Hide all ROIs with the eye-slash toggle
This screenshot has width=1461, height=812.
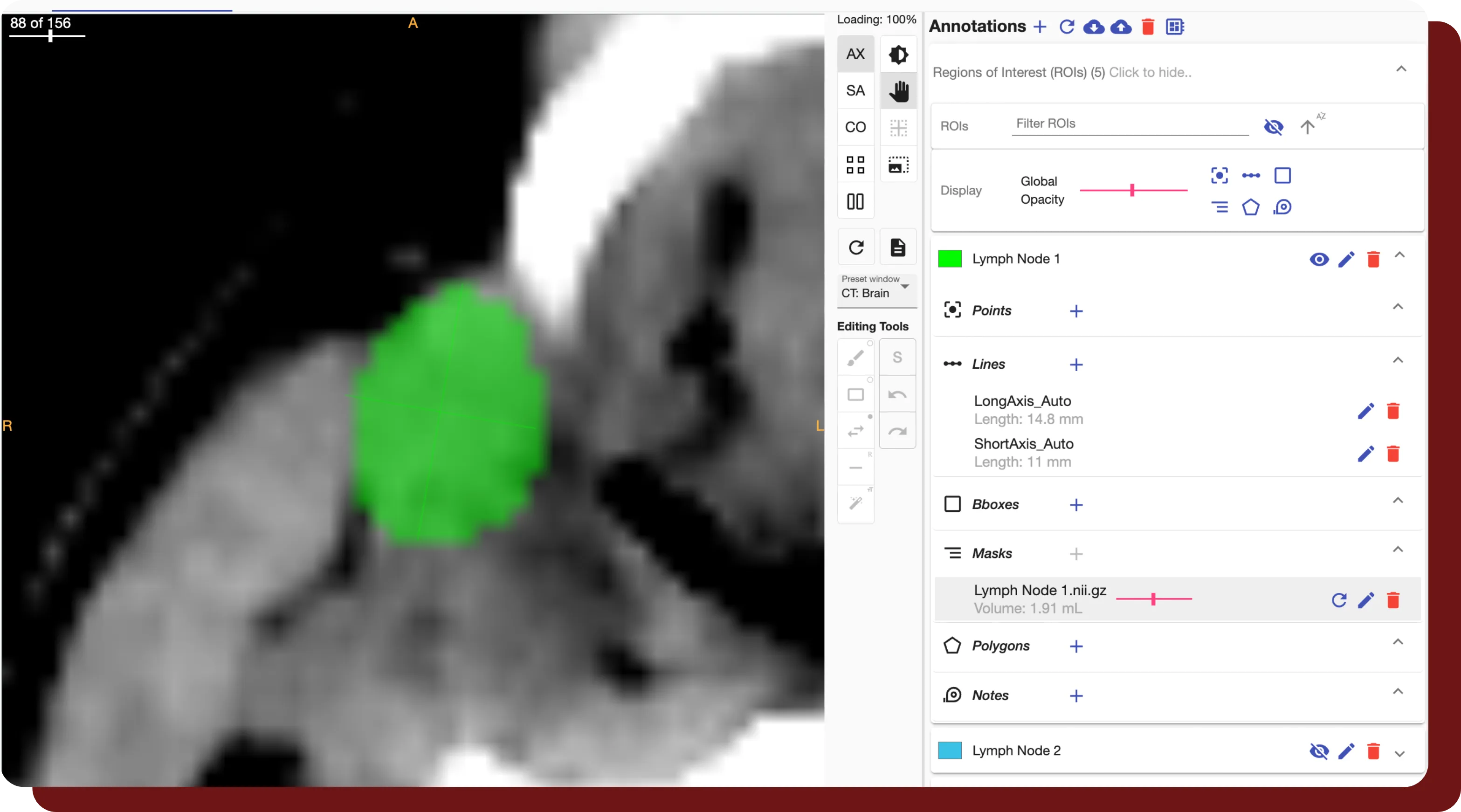point(1274,127)
